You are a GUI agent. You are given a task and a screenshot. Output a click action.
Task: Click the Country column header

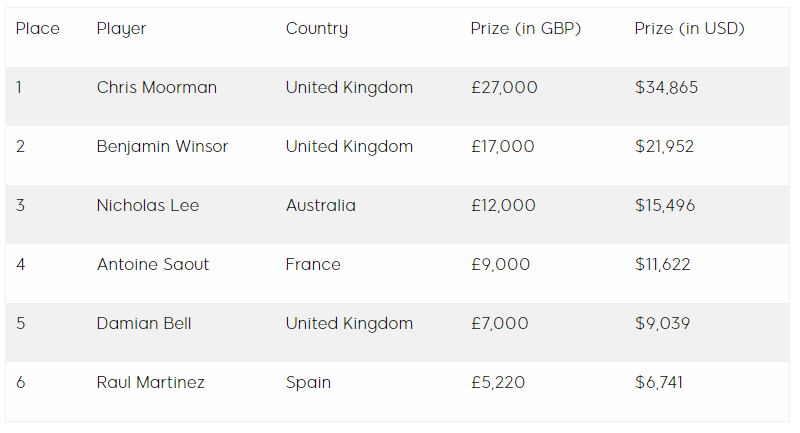tap(316, 29)
